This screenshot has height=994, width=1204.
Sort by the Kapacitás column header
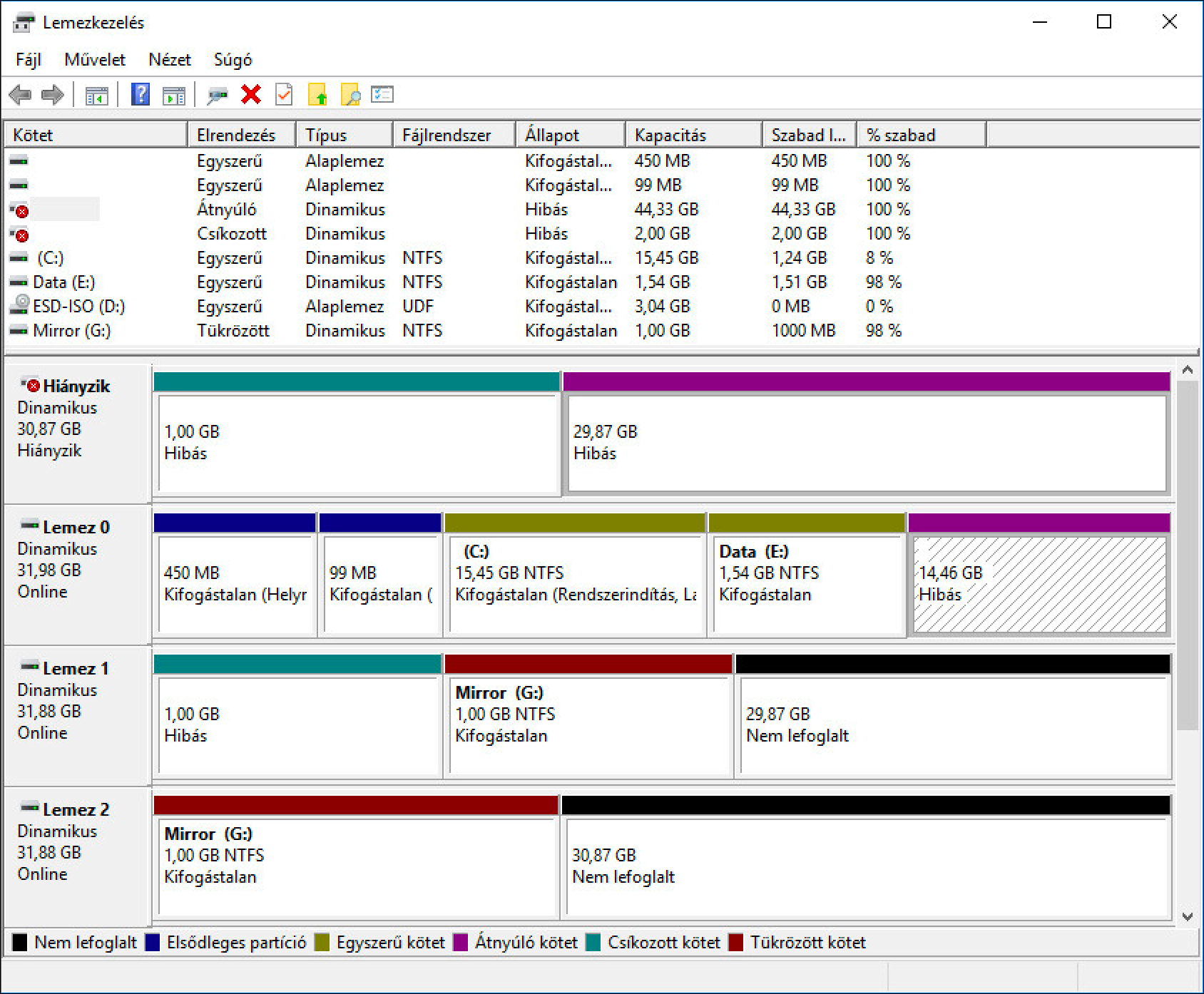(x=694, y=135)
